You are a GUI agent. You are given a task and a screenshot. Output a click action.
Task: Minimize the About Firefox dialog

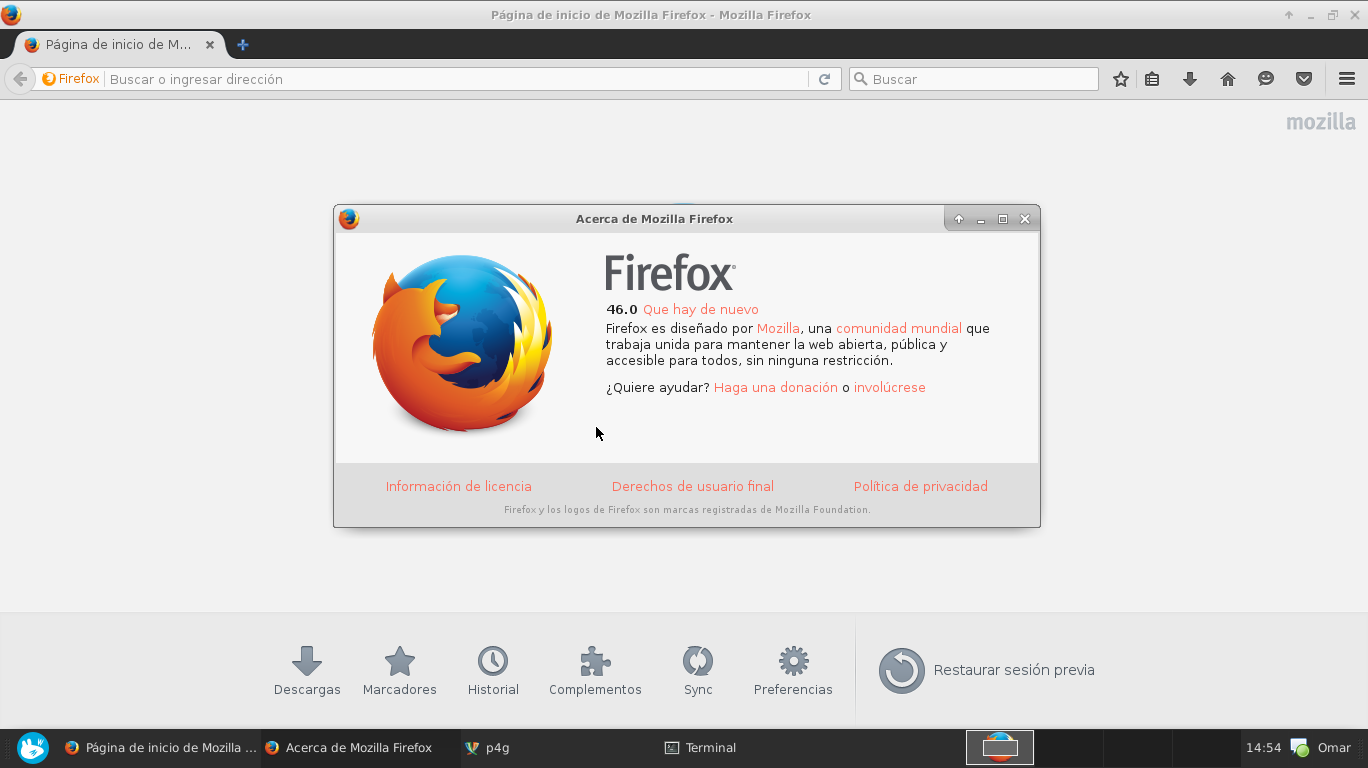981,220
